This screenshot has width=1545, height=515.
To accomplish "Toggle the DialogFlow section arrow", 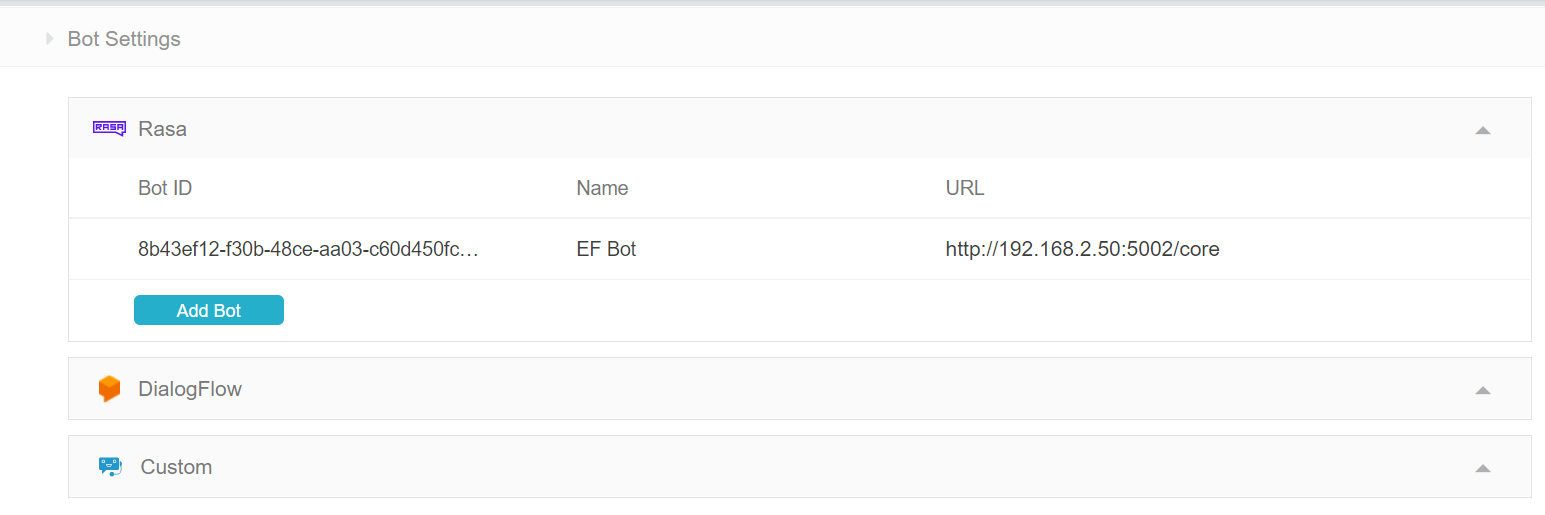I will pos(1482,390).
